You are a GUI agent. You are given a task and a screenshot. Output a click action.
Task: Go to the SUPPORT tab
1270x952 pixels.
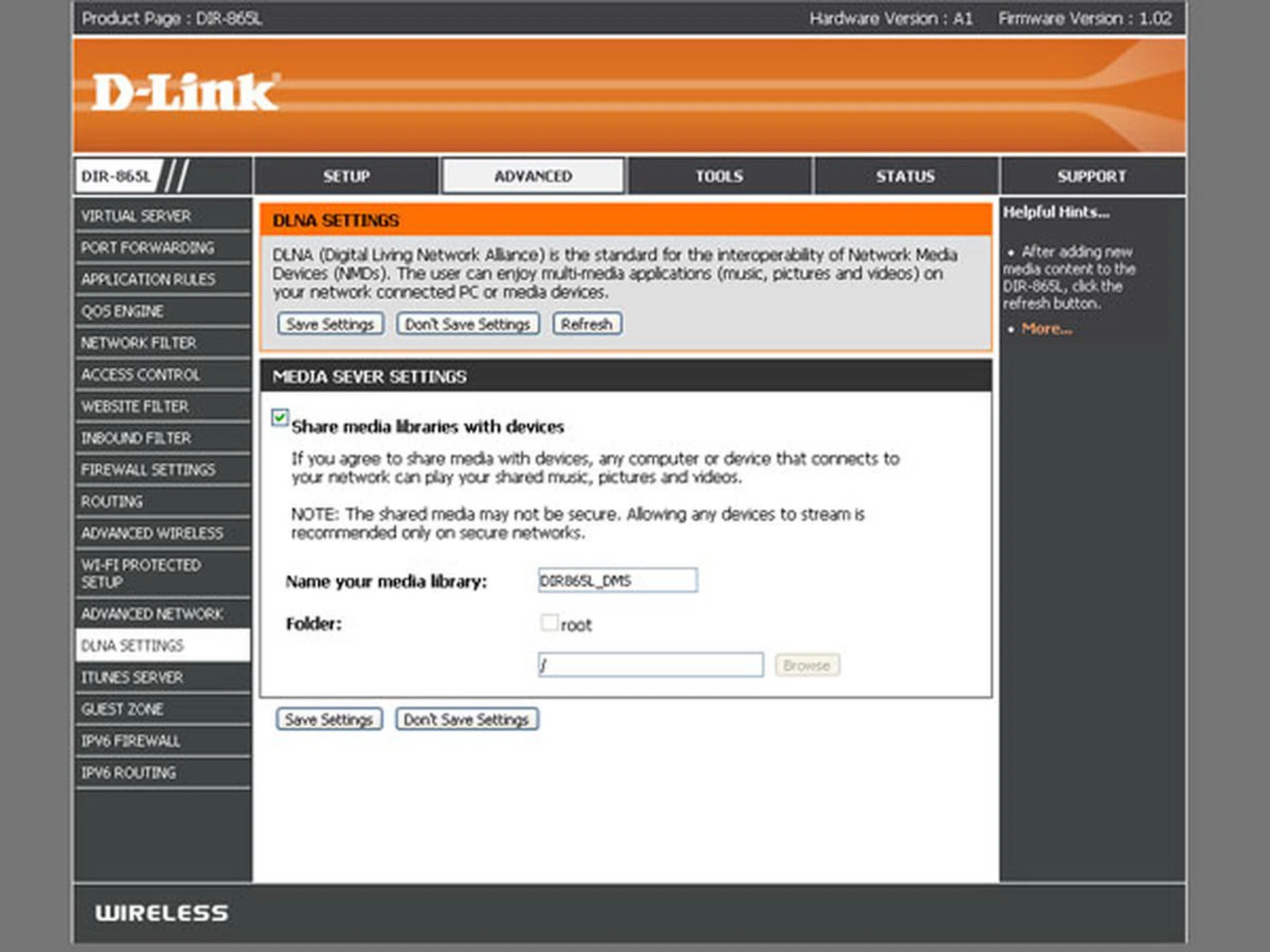(1091, 177)
